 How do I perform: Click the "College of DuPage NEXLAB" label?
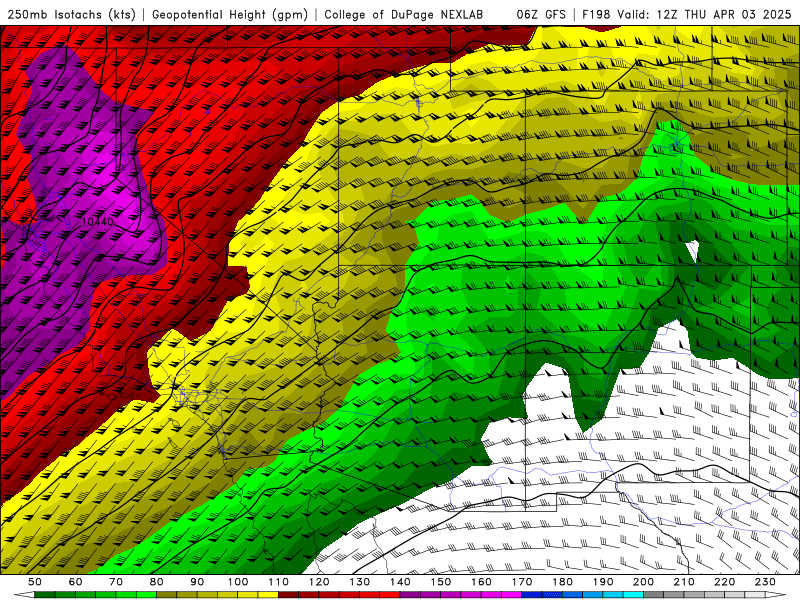point(404,15)
